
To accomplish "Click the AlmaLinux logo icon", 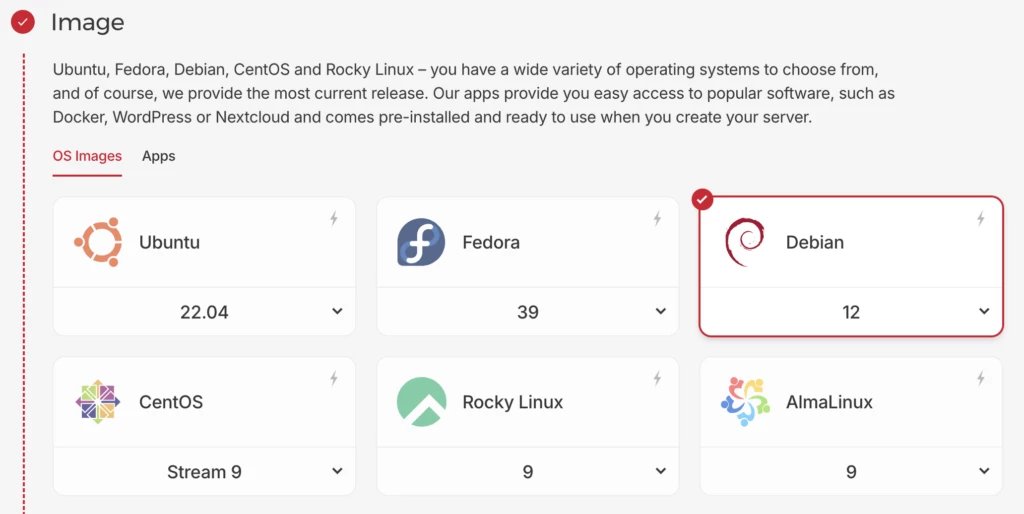I will pyautogui.click(x=745, y=402).
